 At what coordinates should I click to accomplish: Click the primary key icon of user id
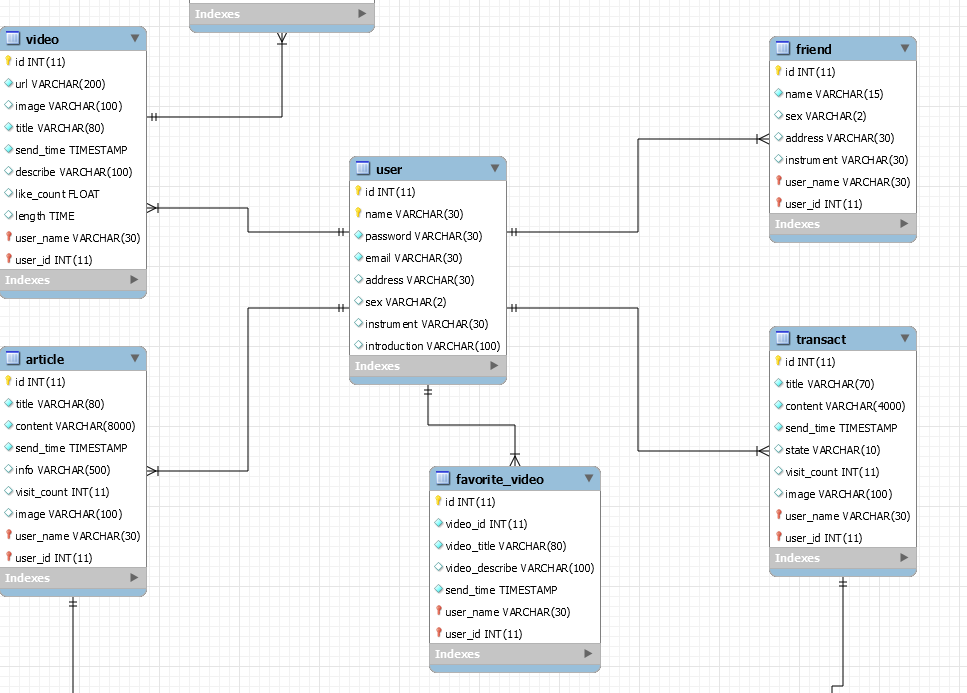[358, 191]
